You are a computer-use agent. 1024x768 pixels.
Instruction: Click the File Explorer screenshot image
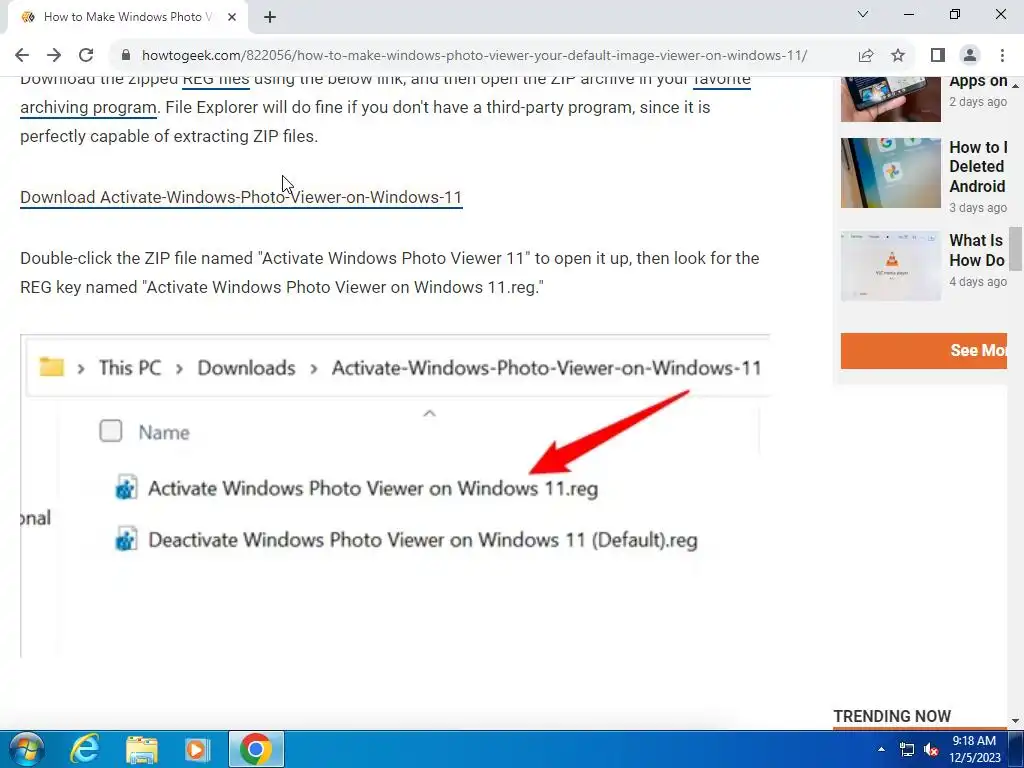[395, 496]
